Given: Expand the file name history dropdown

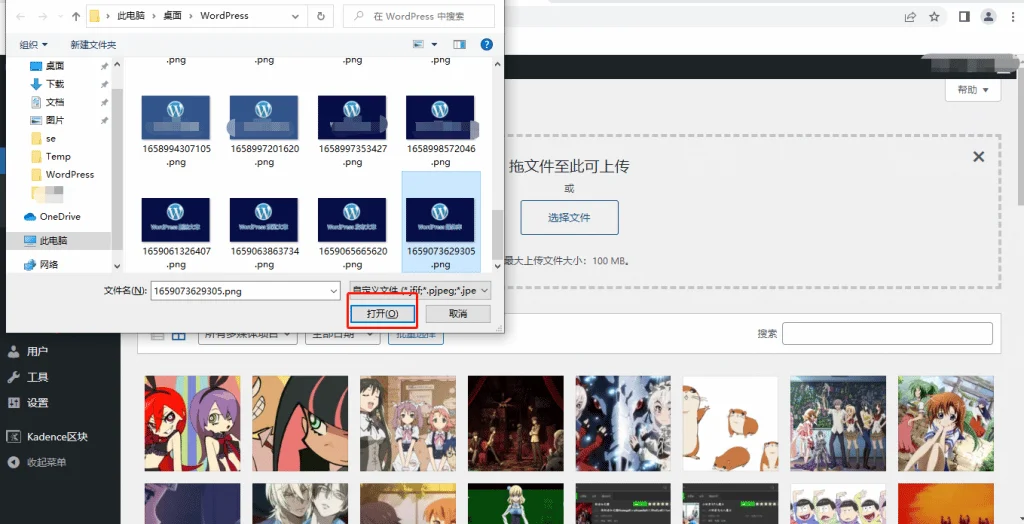Looking at the screenshot, I should click(x=334, y=291).
